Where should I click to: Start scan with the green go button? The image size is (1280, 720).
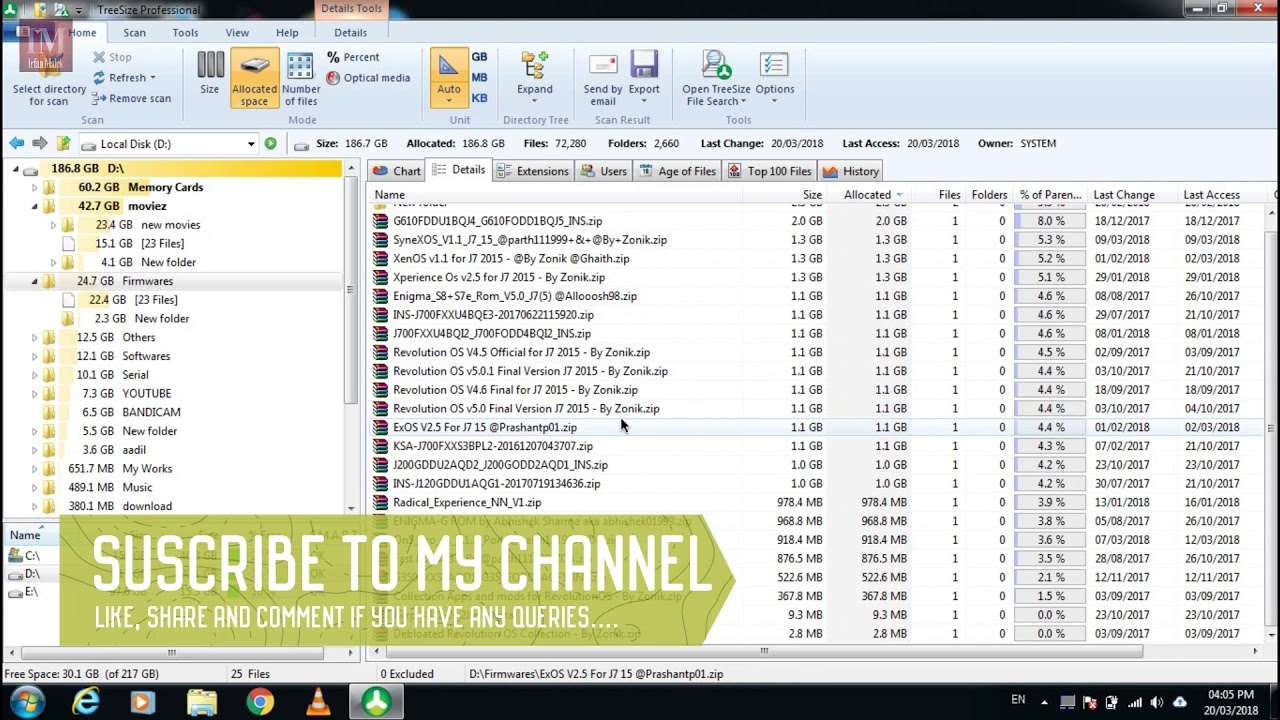click(x=270, y=143)
